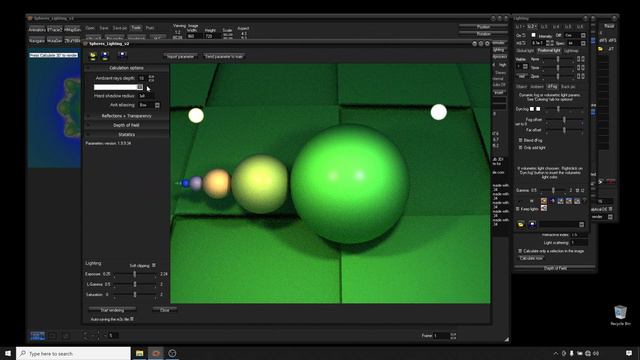
Task: Click the Close button in render window
Action: [x=164, y=310]
